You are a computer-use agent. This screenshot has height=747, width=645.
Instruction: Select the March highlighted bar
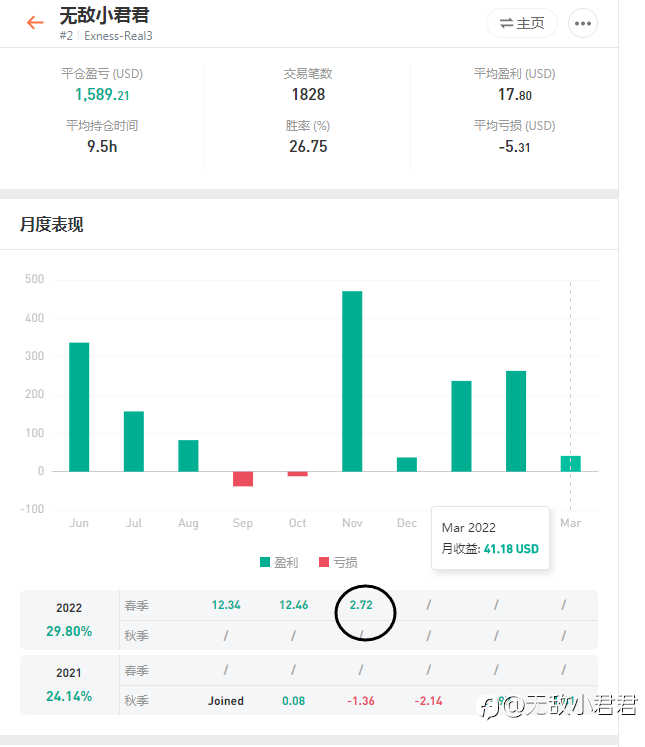(571, 464)
